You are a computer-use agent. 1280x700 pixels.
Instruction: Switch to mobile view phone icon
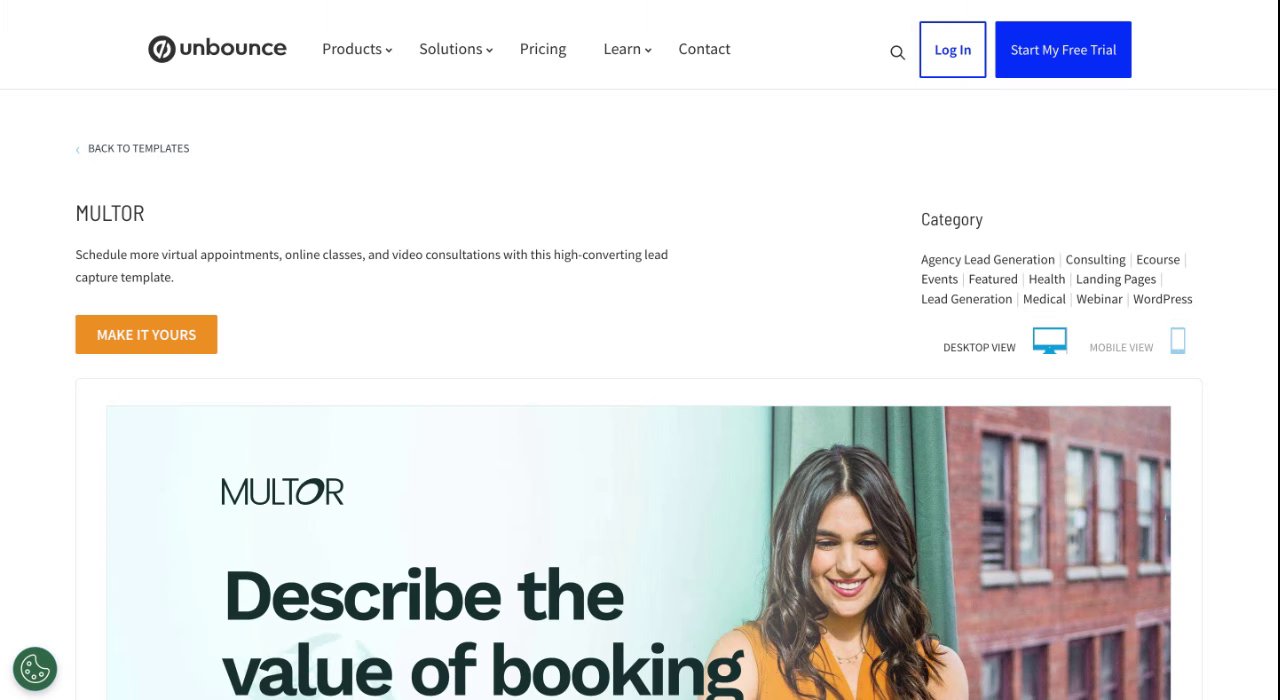[1178, 341]
